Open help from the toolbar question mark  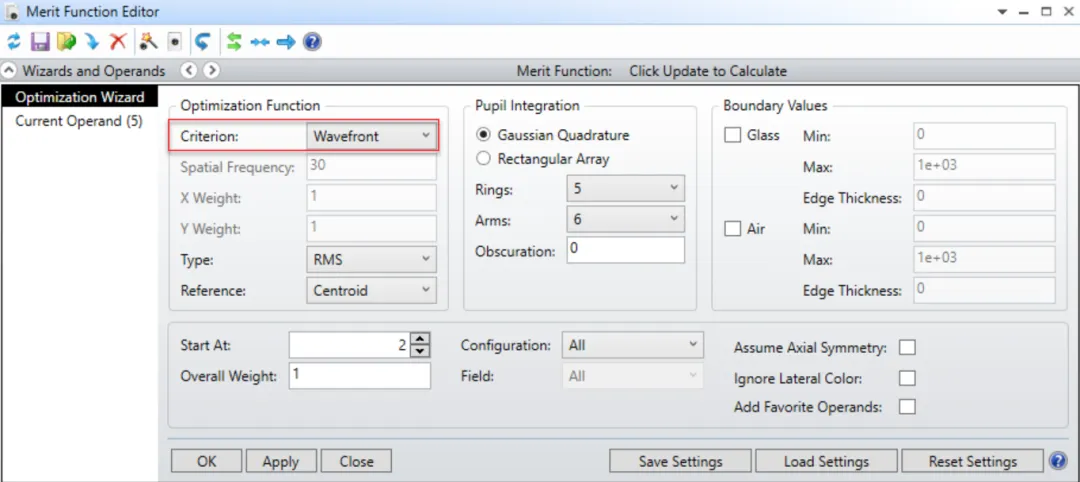[312, 42]
